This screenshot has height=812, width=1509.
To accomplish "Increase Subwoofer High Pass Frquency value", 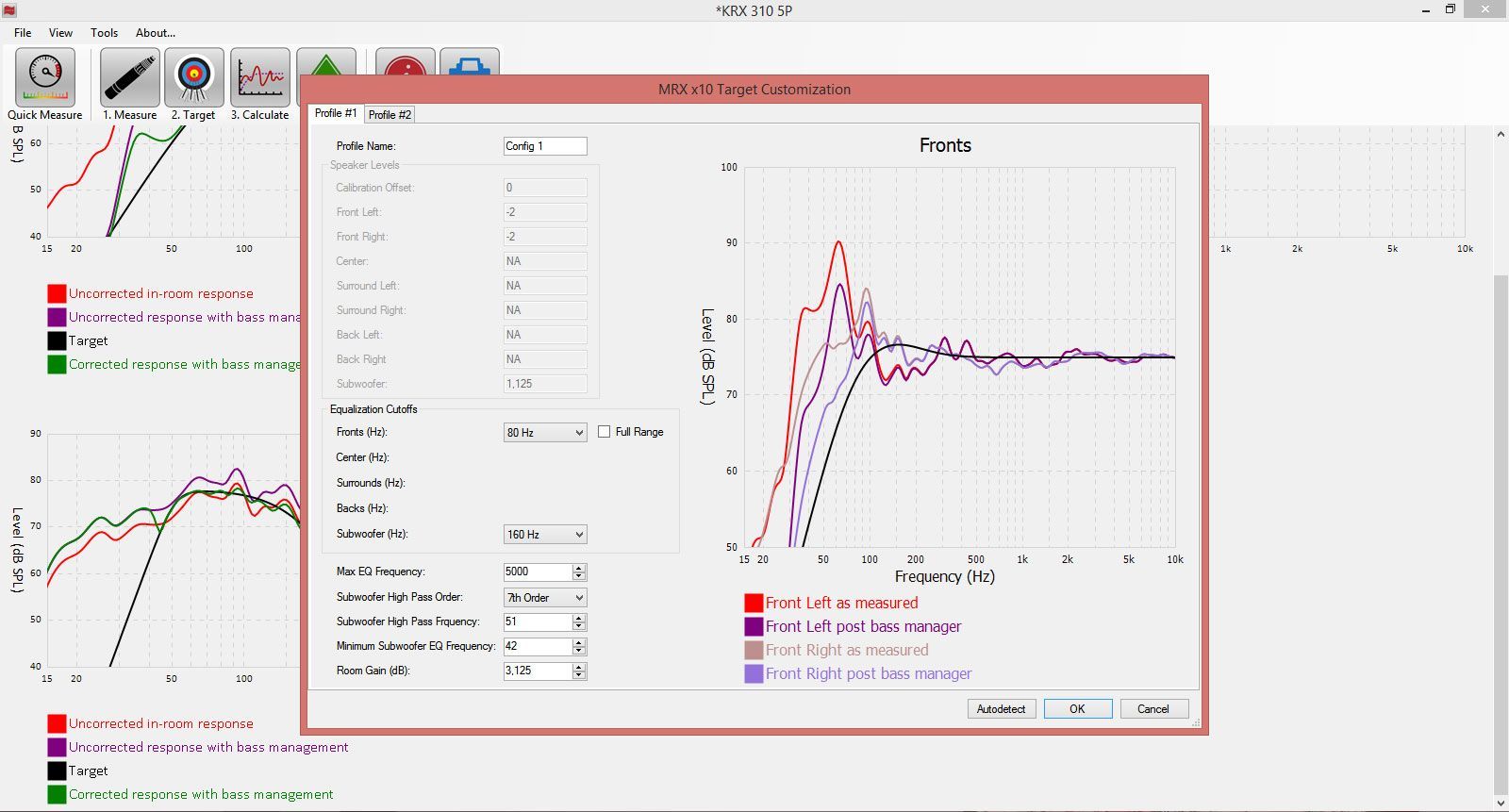I will tap(580, 618).
